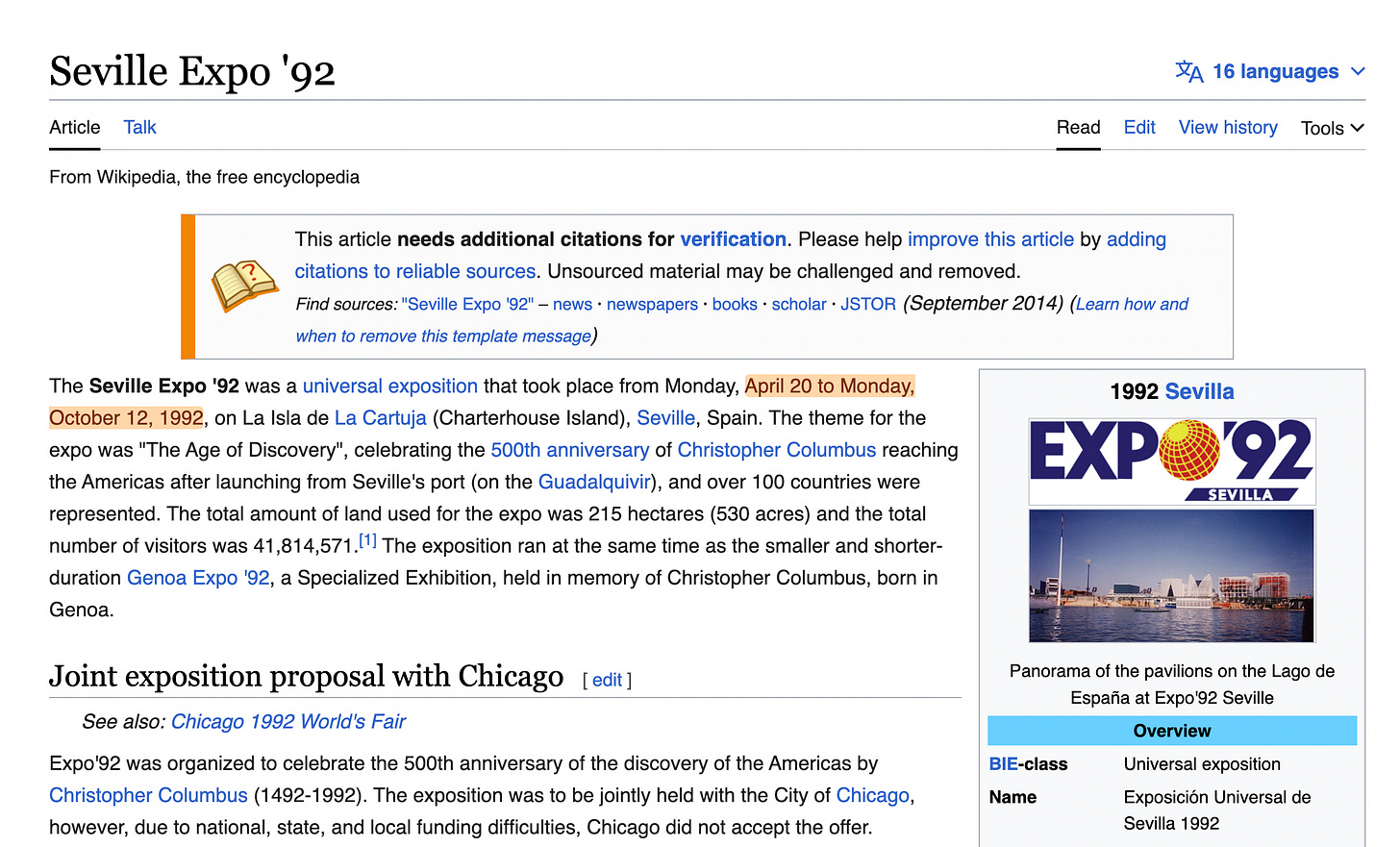Click the EXPO '92 Sevilla logo image
Screen dimensions: 1400x847
(x=1172, y=461)
